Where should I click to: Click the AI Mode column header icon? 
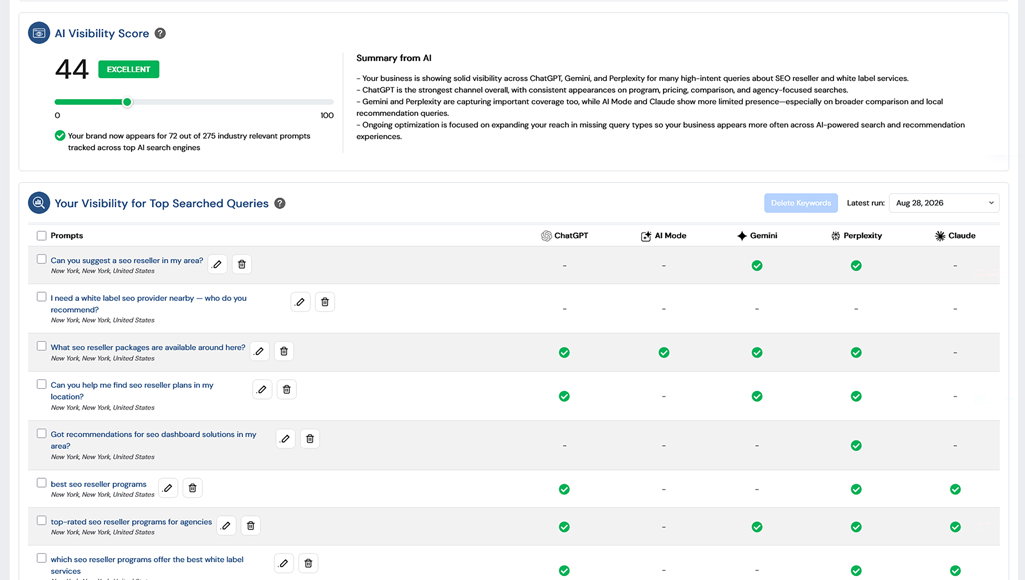click(646, 236)
